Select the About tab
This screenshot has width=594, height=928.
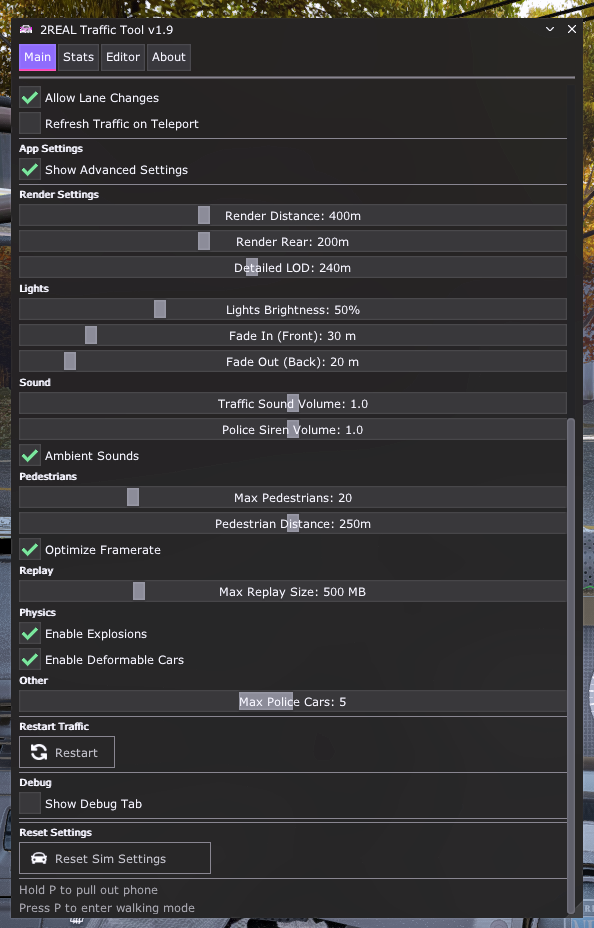pyautogui.click(x=168, y=57)
